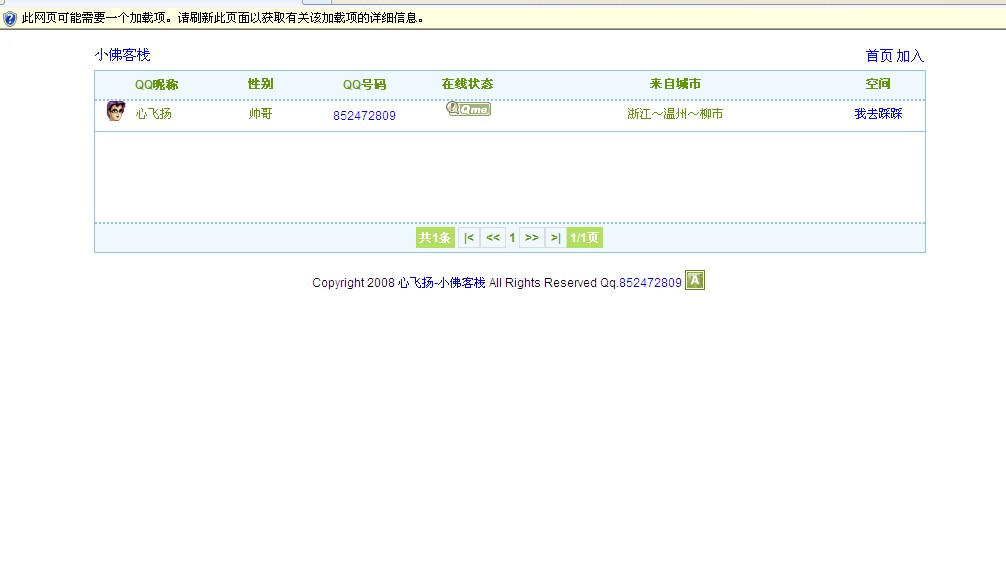Visit space via 我去踩踩 link
This screenshot has width=1006, height=568.
coord(878,114)
